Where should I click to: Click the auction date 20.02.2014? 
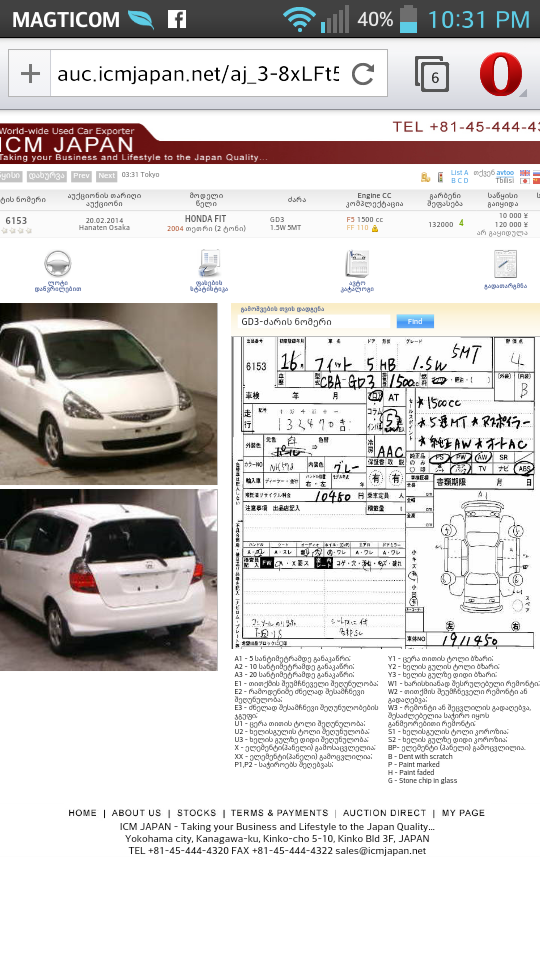[104, 220]
